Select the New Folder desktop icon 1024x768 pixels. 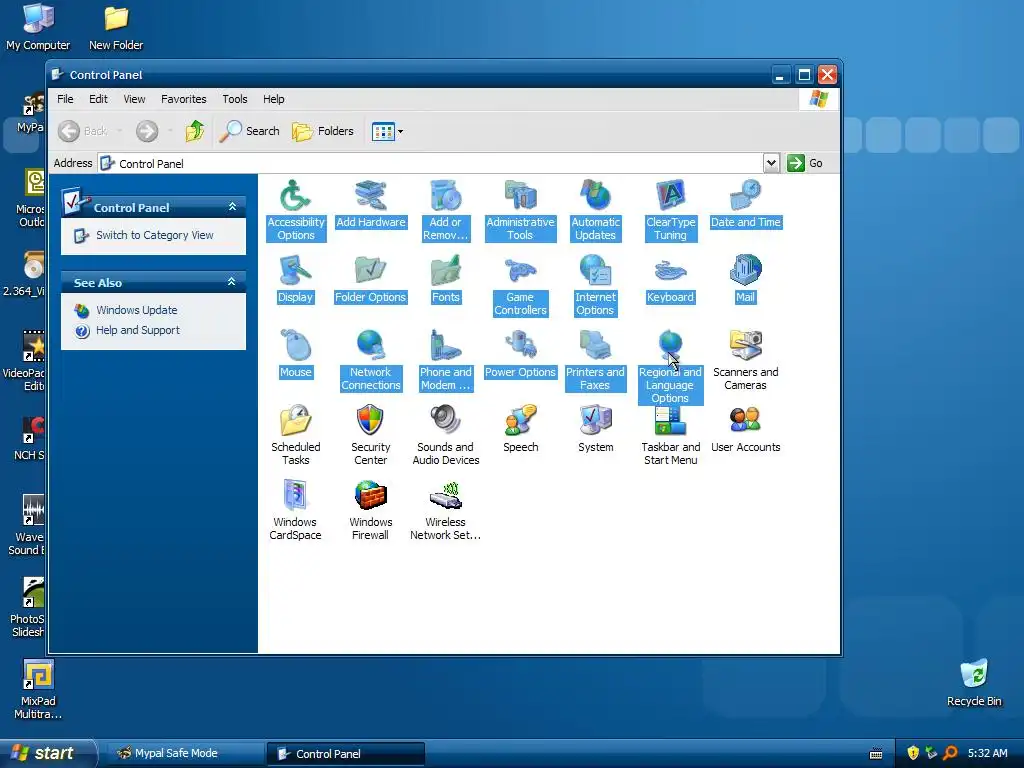click(116, 27)
